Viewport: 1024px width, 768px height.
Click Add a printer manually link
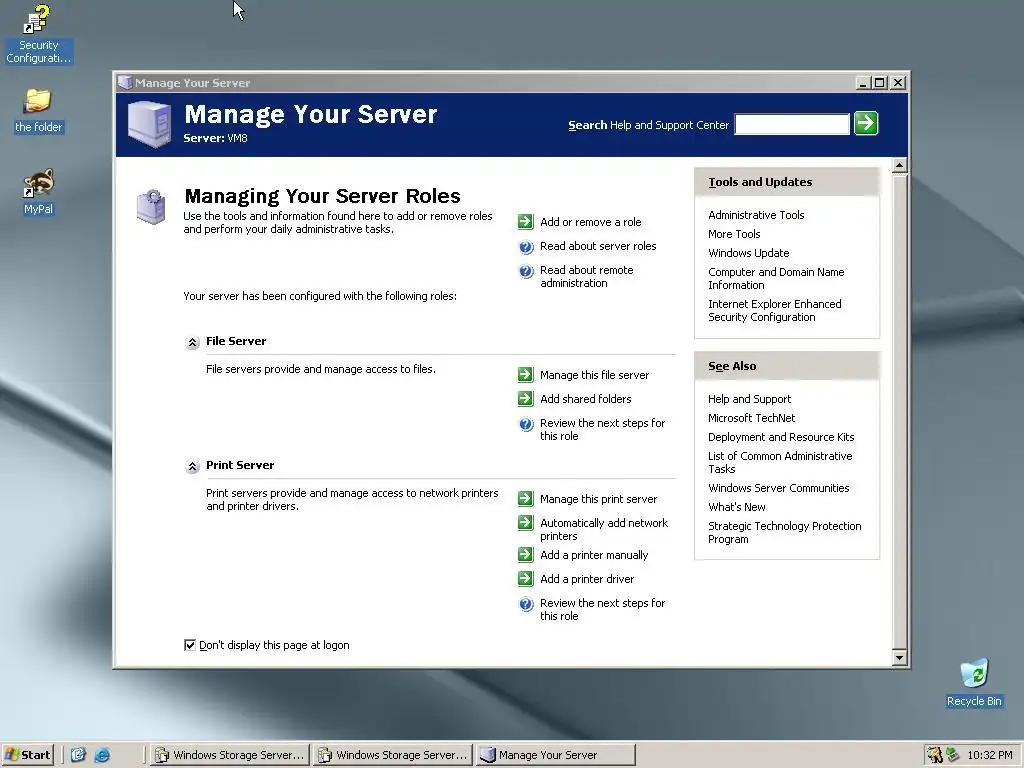(x=594, y=555)
